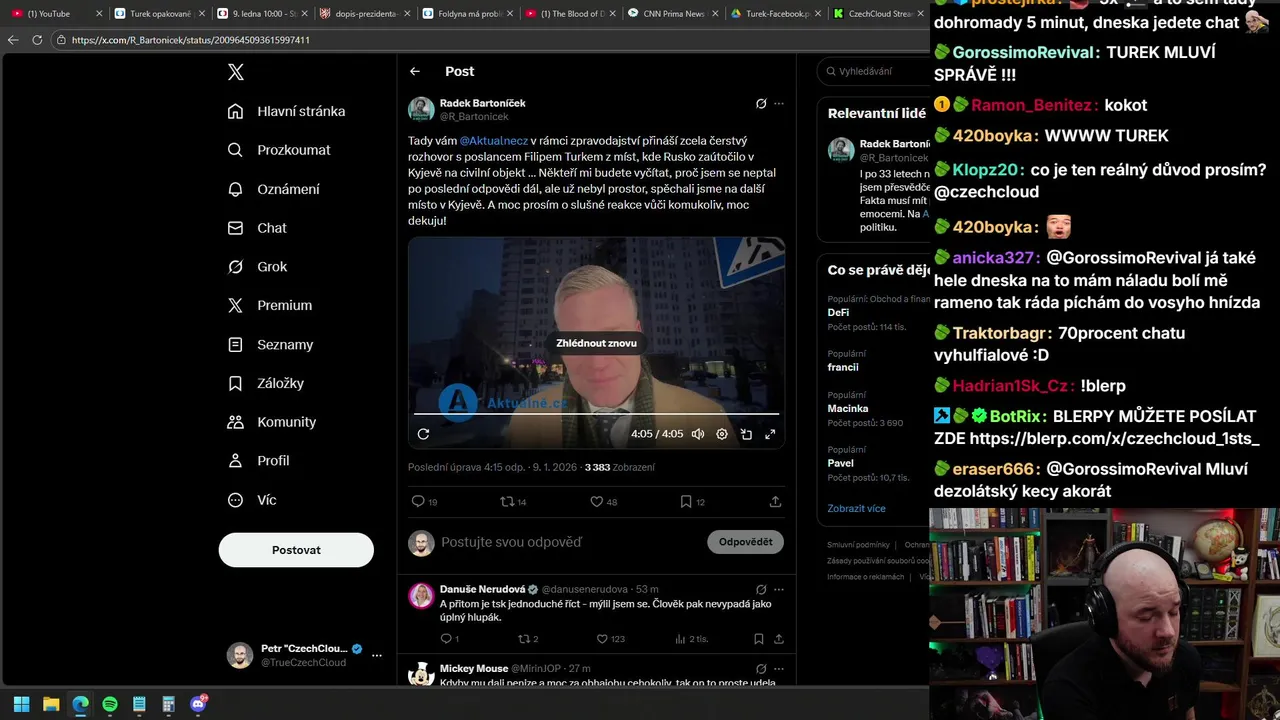Open Komunity communities page
This screenshot has width=1280, height=720.
click(271, 422)
